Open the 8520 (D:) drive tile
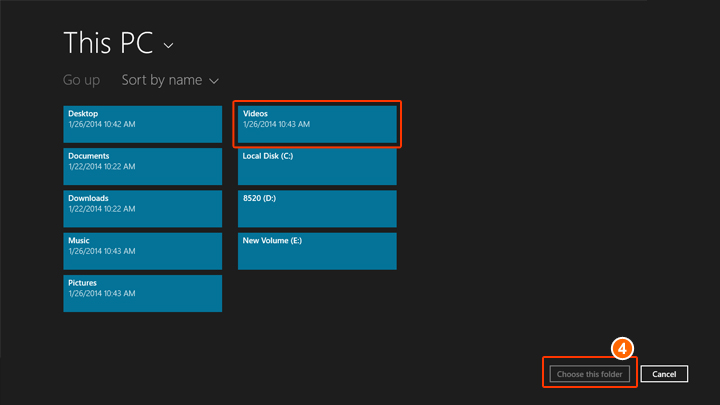Image resolution: width=720 pixels, height=405 pixels. tap(317, 208)
